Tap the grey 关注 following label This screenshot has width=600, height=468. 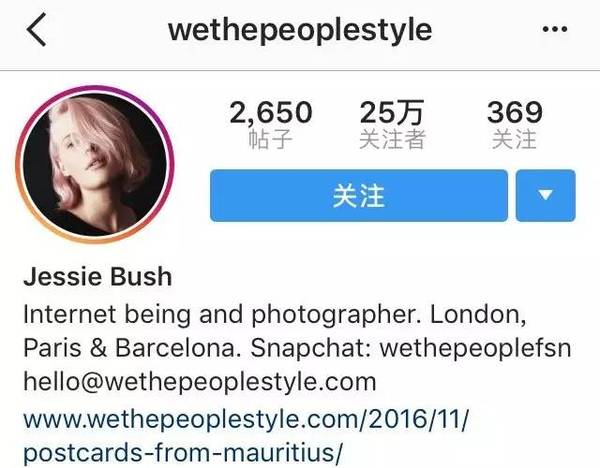(x=514, y=139)
